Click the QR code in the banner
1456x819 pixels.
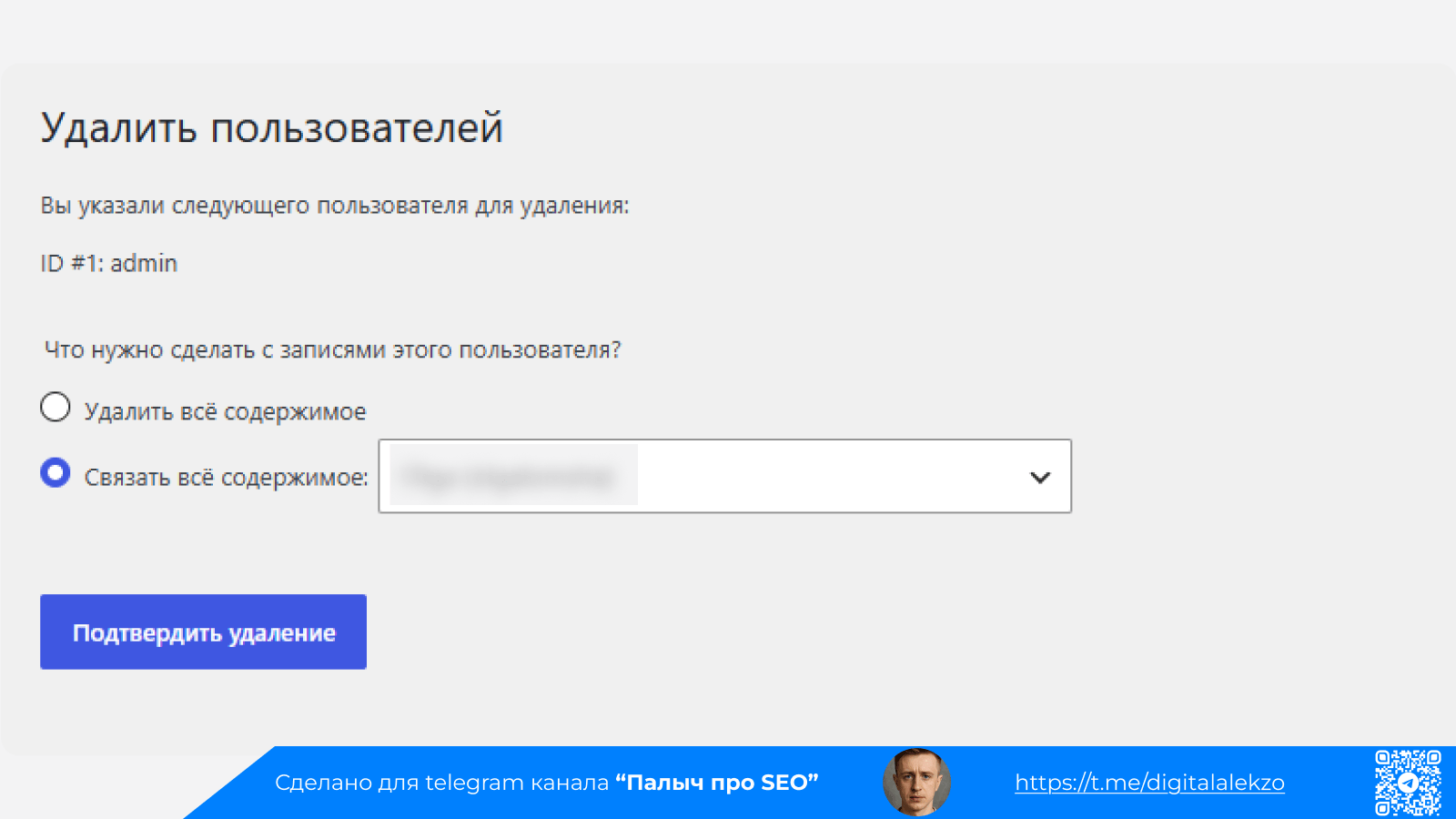click(x=1408, y=783)
